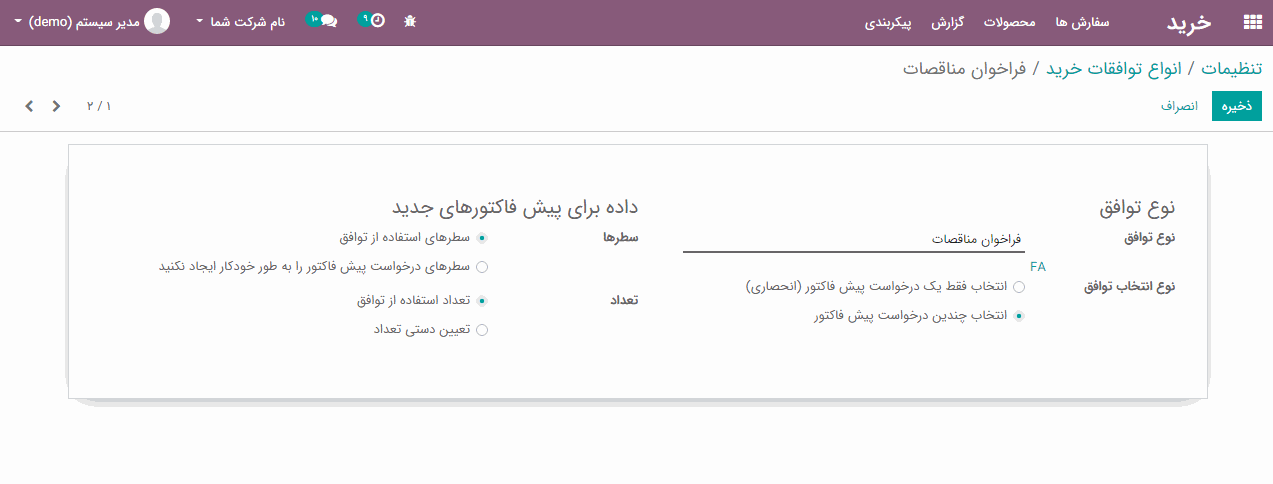Go to the previous record arrow

click(56, 106)
